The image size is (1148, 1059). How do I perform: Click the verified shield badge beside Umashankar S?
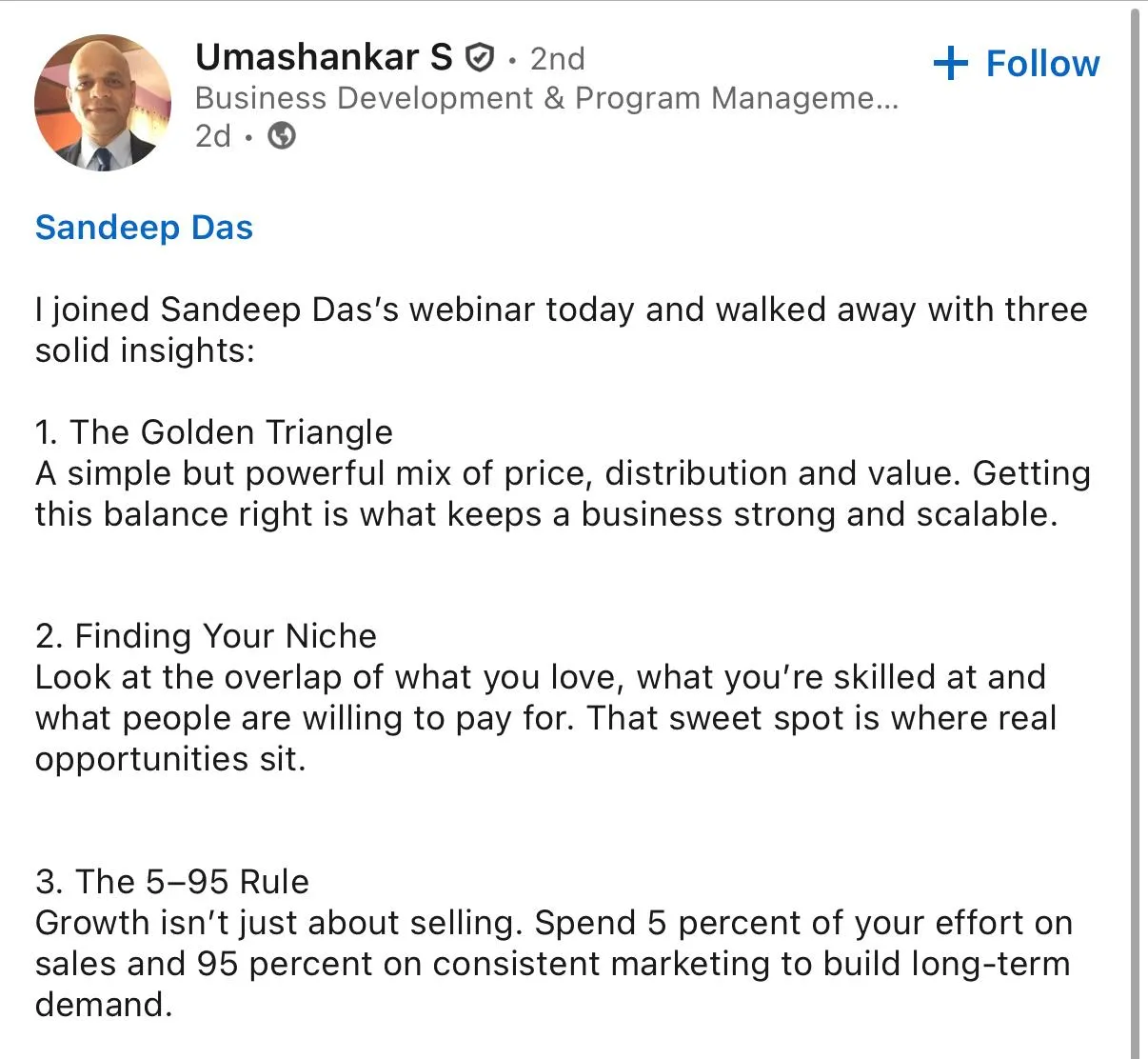480,59
